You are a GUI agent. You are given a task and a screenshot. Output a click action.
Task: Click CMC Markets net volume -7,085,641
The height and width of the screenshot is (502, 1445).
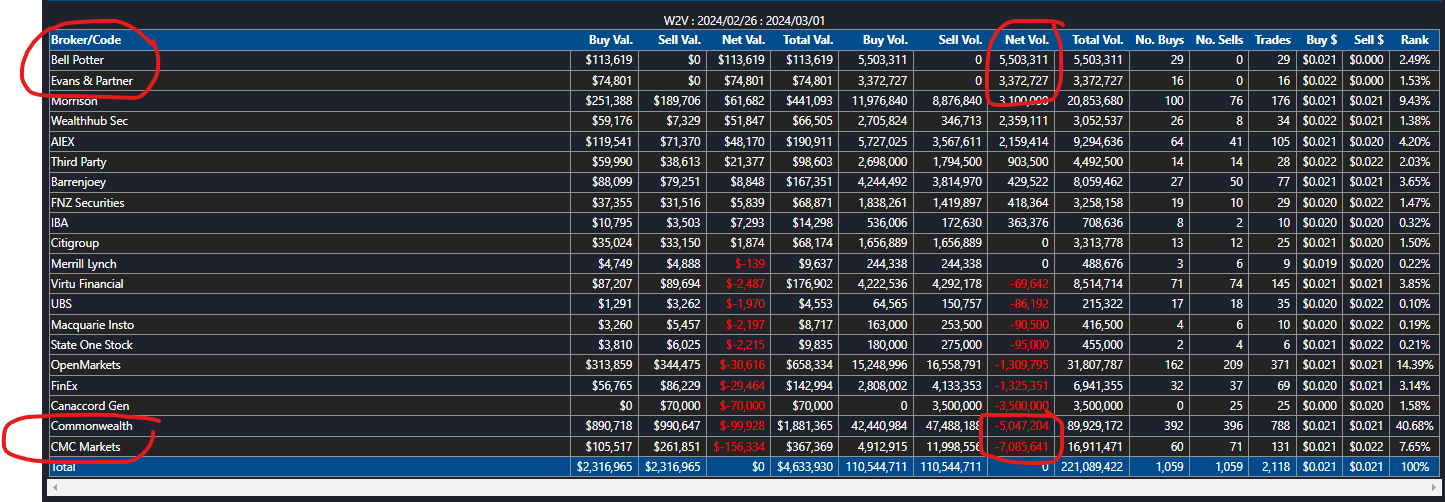(1019, 446)
